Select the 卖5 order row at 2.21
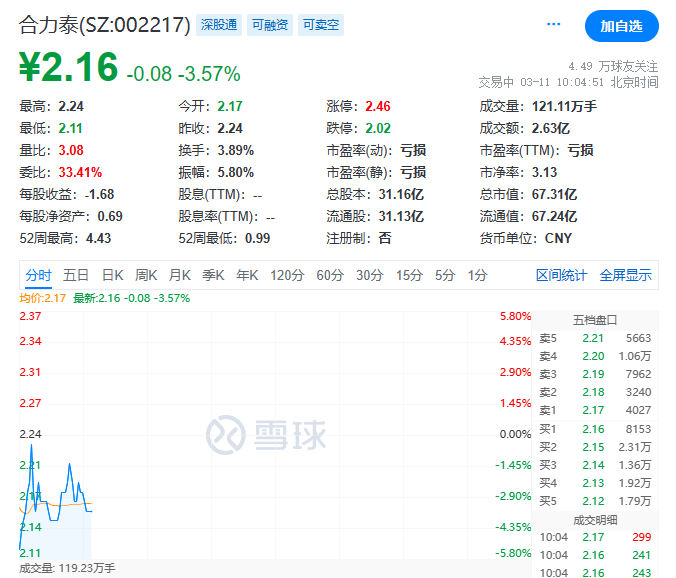Screen dimensions: 676x578 pyautogui.click(x=595, y=338)
